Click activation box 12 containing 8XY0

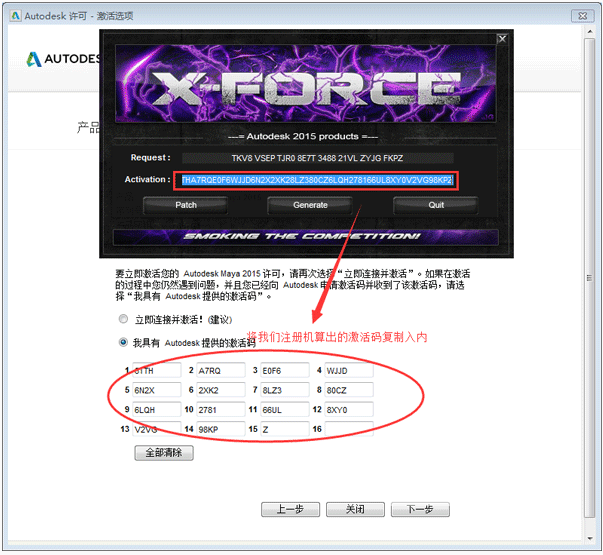pos(349,410)
